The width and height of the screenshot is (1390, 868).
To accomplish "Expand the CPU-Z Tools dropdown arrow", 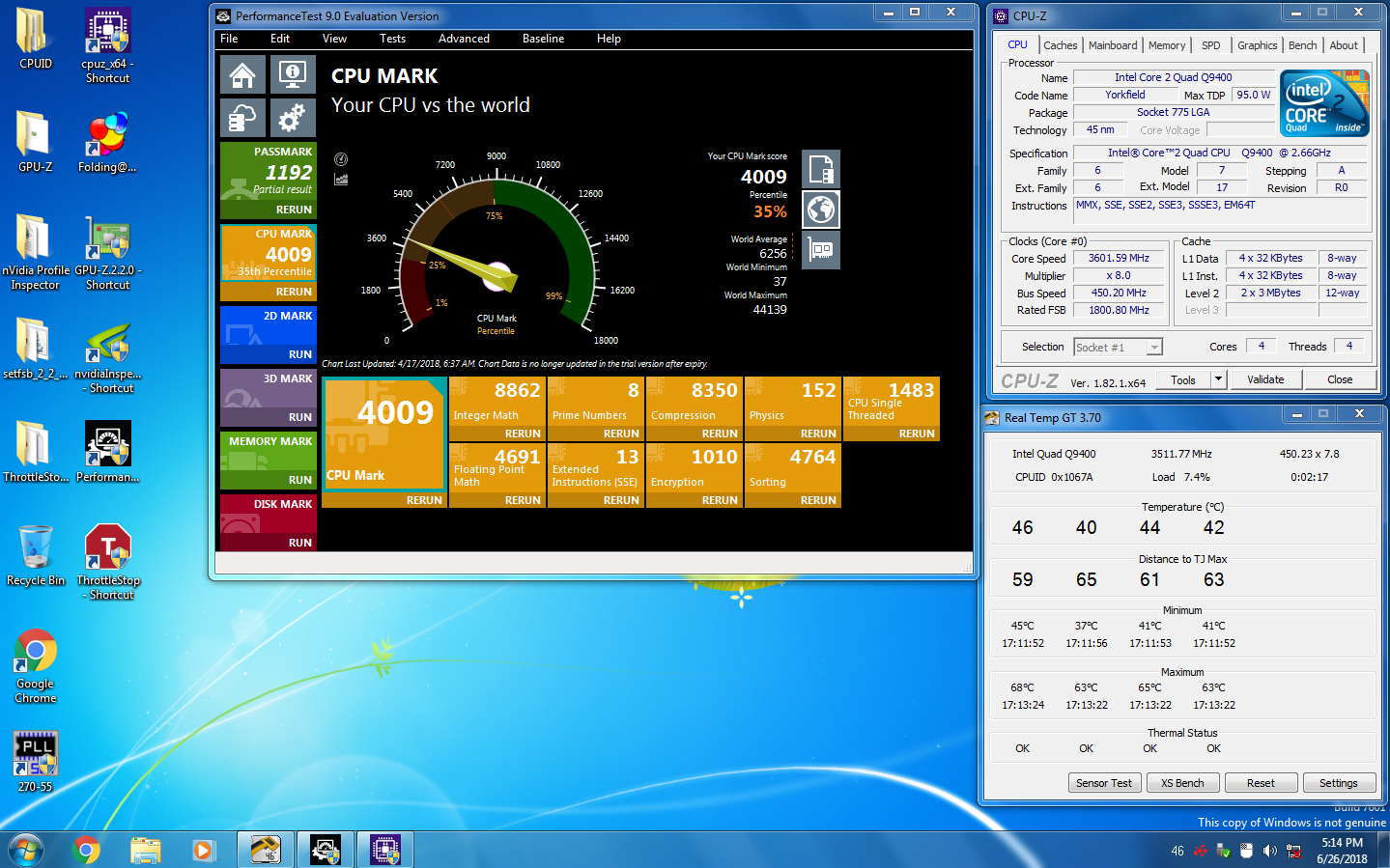I will [1218, 379].
